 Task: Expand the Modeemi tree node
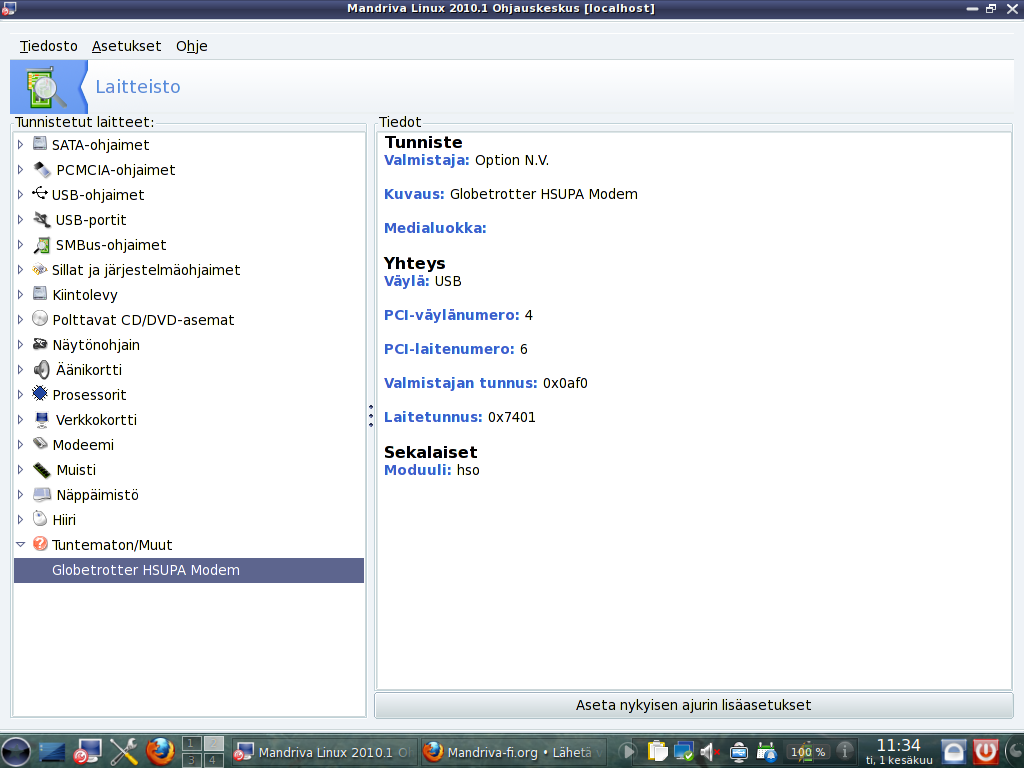[20, 445]
